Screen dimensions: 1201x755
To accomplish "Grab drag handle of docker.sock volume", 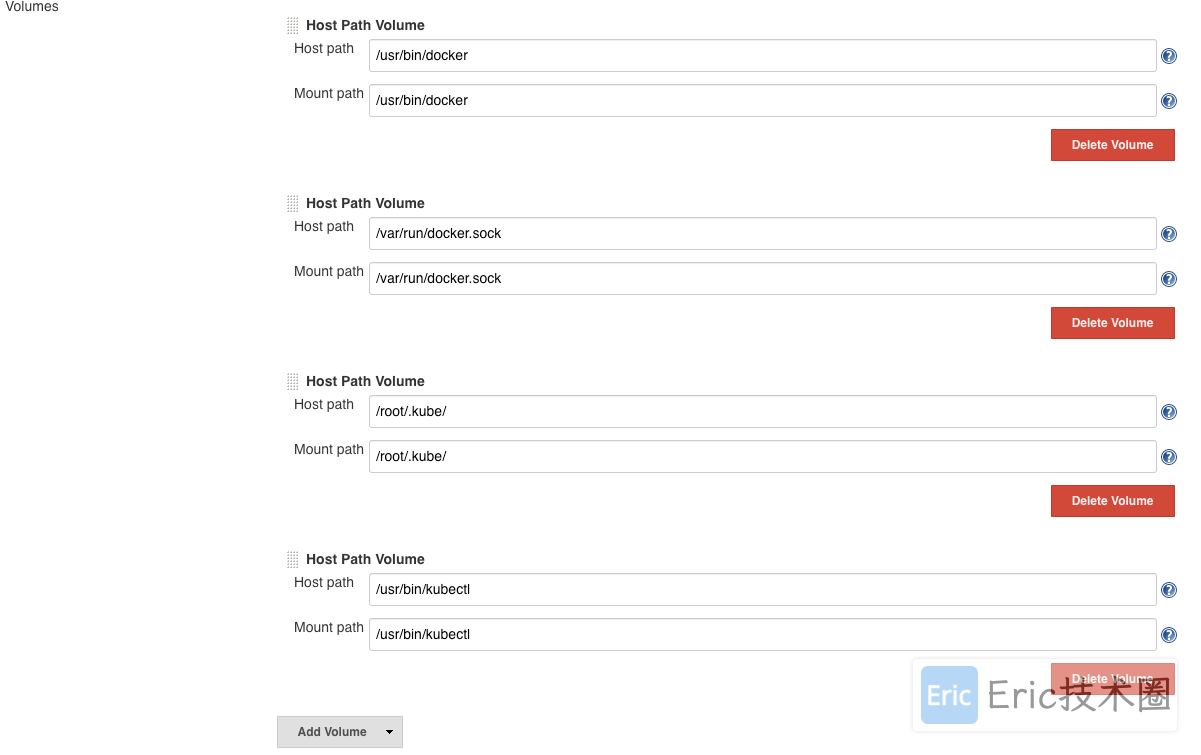I will coord(292,204).
